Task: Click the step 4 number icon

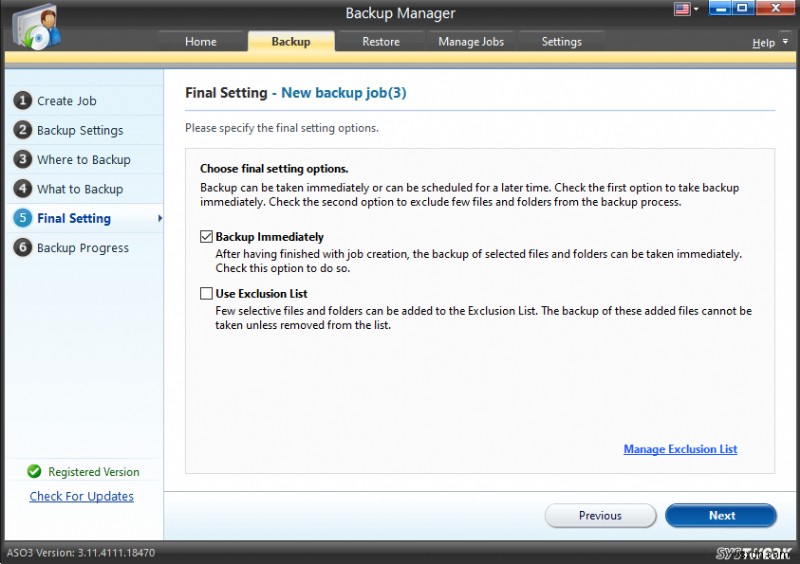Action: (22, 188)
